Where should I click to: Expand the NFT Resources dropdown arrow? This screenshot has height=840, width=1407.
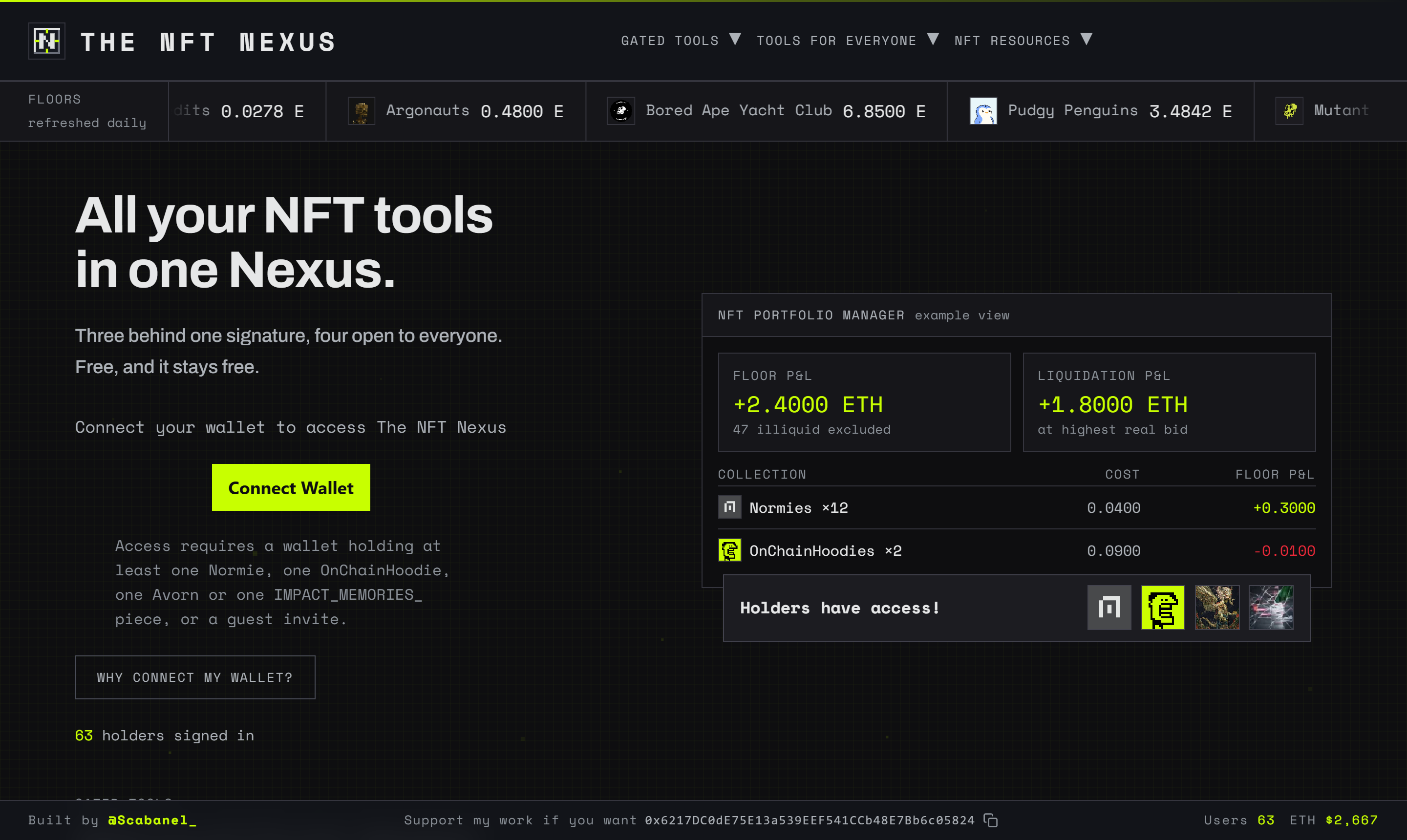click(x=1086, y=39)
